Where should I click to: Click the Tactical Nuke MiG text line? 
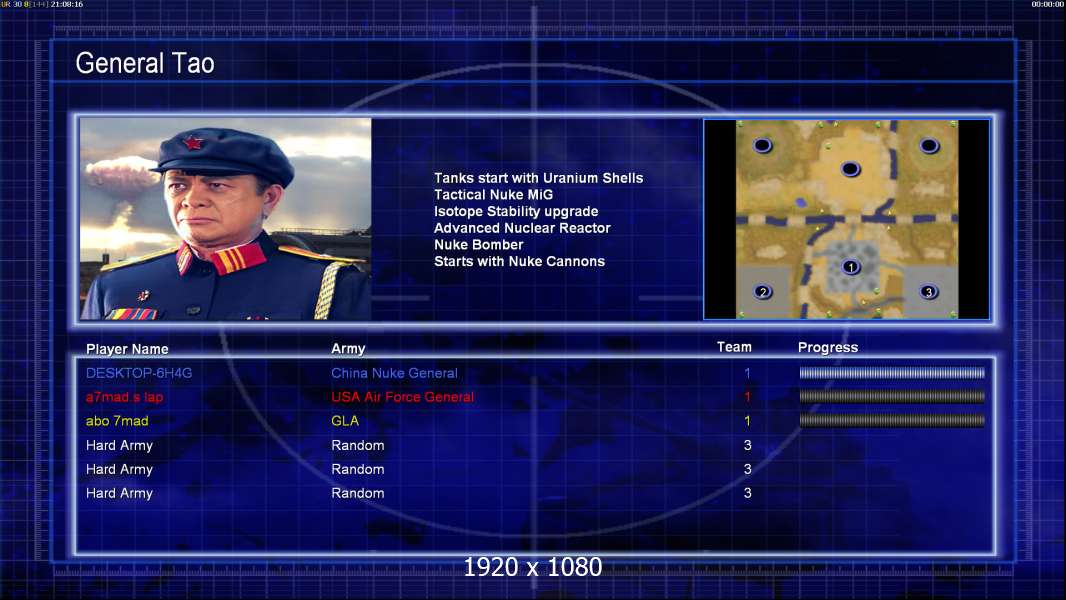[x=494, y=194]
